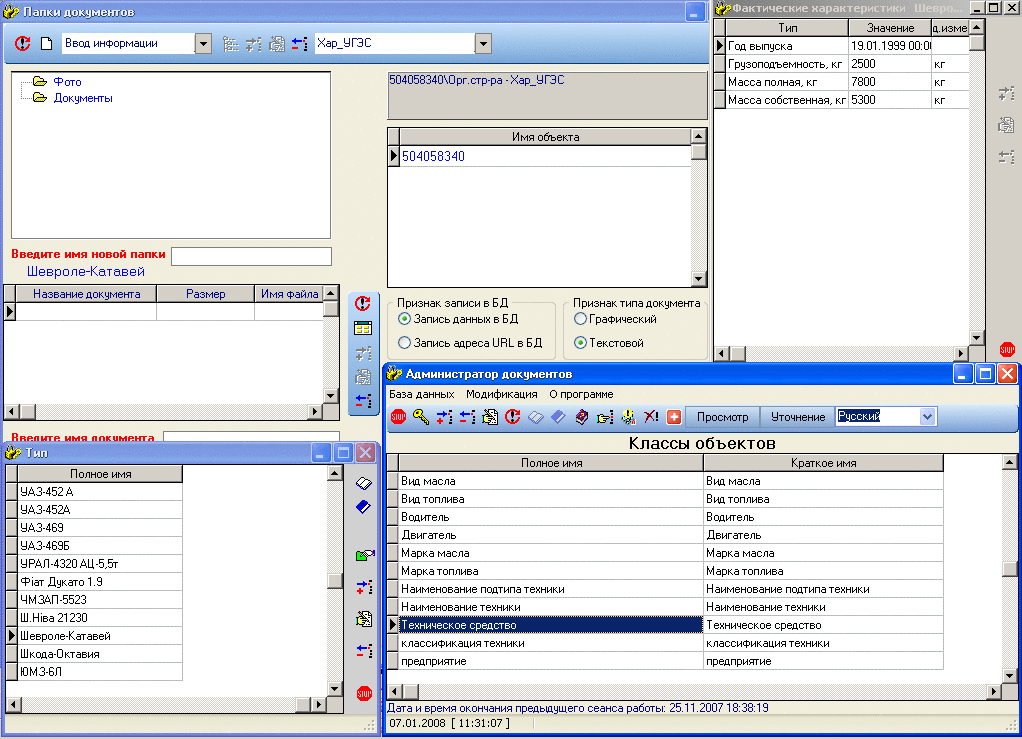Choose 'Запись данных в БД' radio button
Image resolution: width=1022 pixels, height=739 pixels.
[404, 319]
